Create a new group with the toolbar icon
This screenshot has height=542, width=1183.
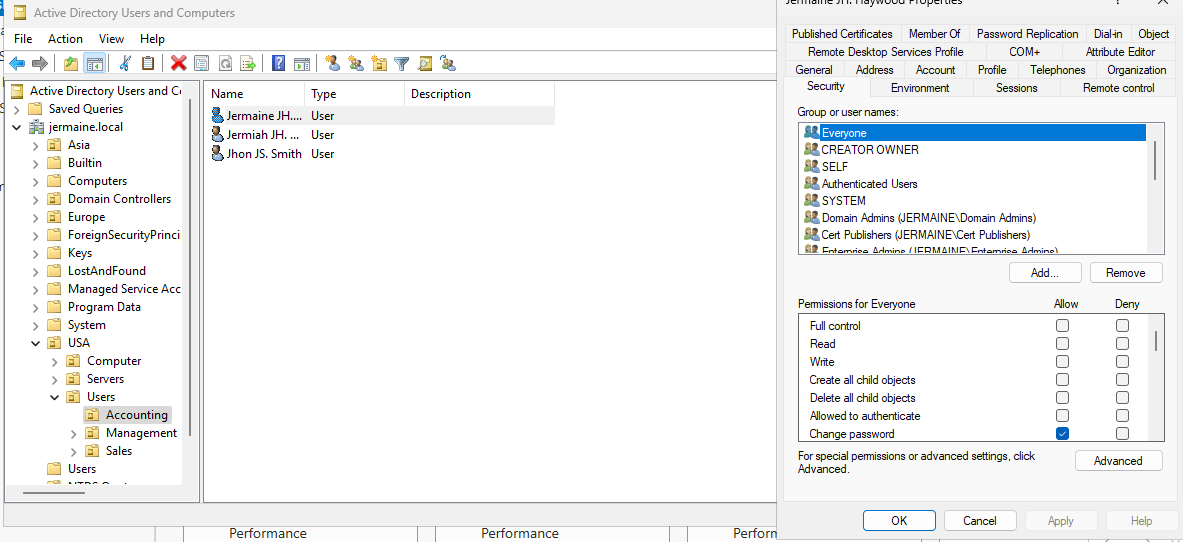coord(356,63)
